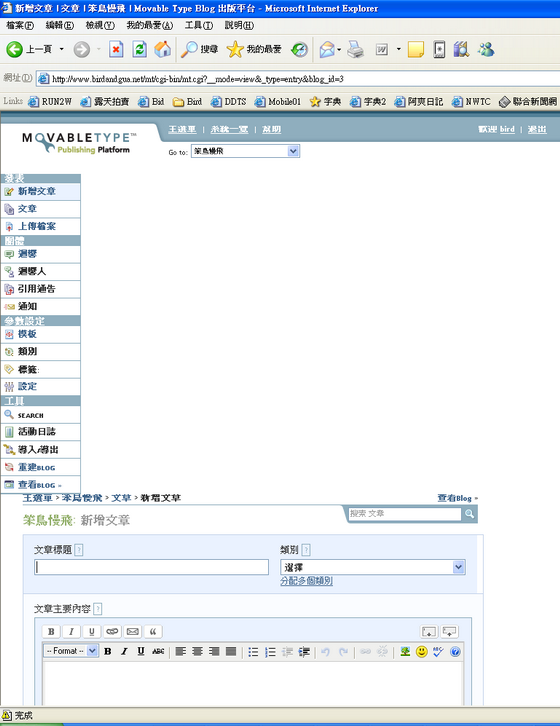Screen dimensions: 560x726
Task: Click the quick-tag link chain button
Action: point(112,631)
